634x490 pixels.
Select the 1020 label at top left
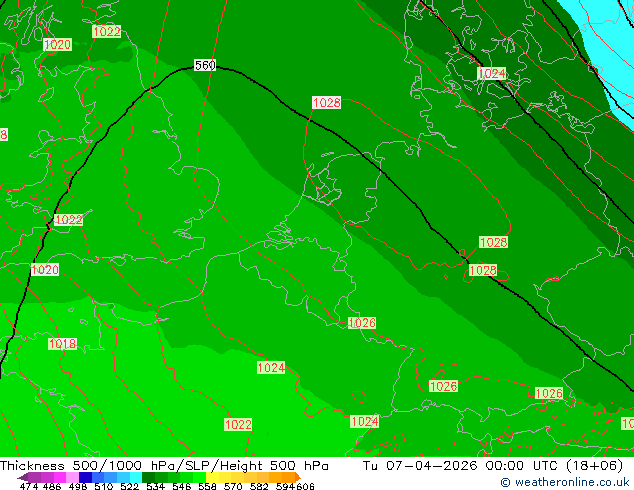pos(57,44)
